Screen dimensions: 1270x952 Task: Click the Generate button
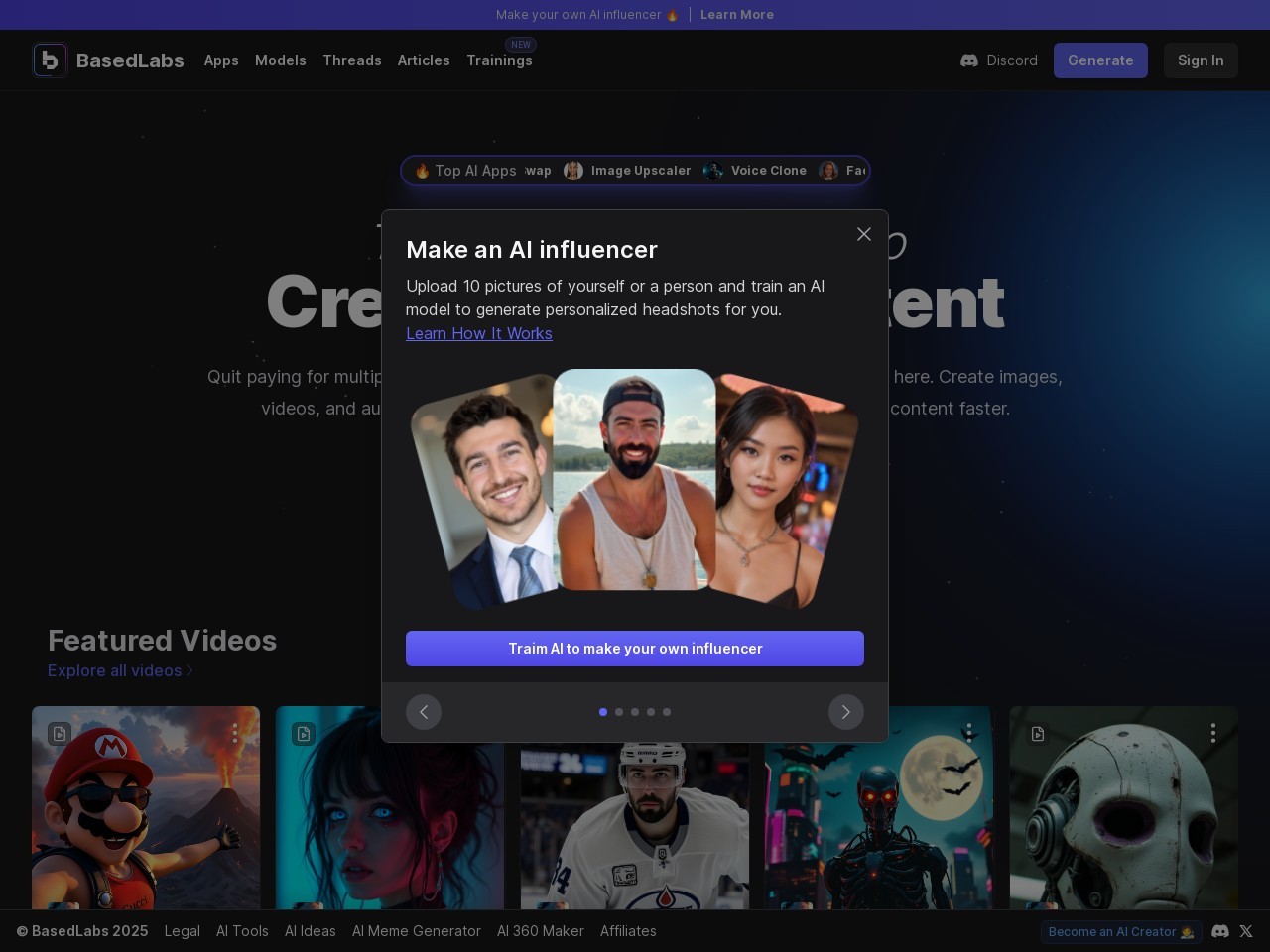(1100, 60)
